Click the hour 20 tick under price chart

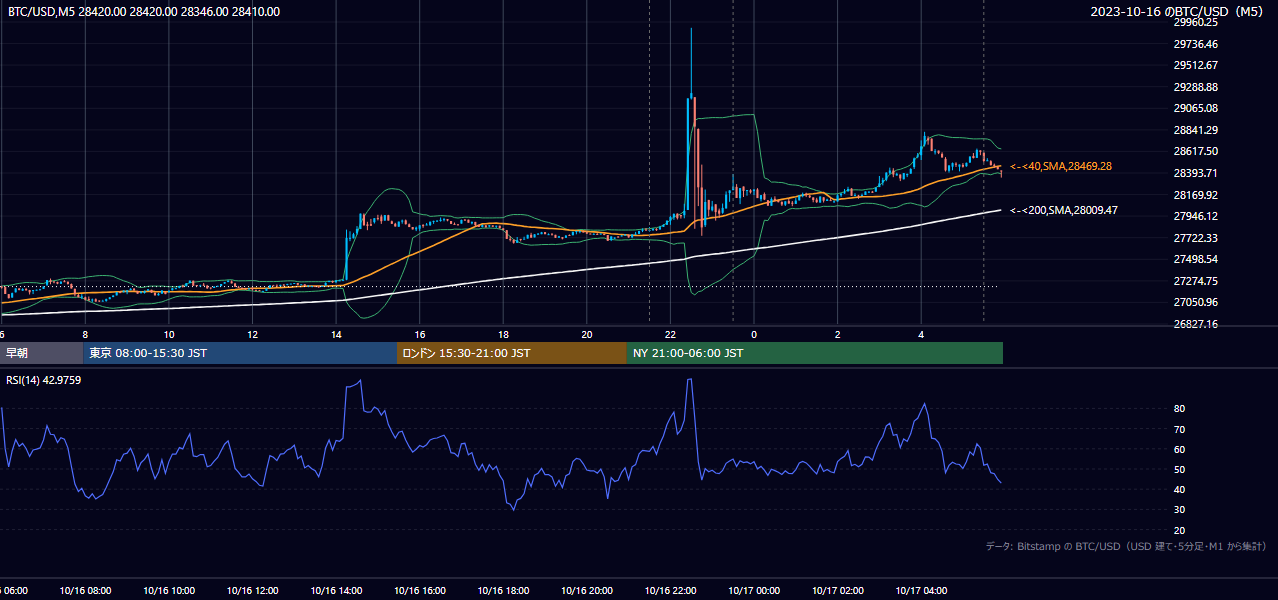point(587,334)
